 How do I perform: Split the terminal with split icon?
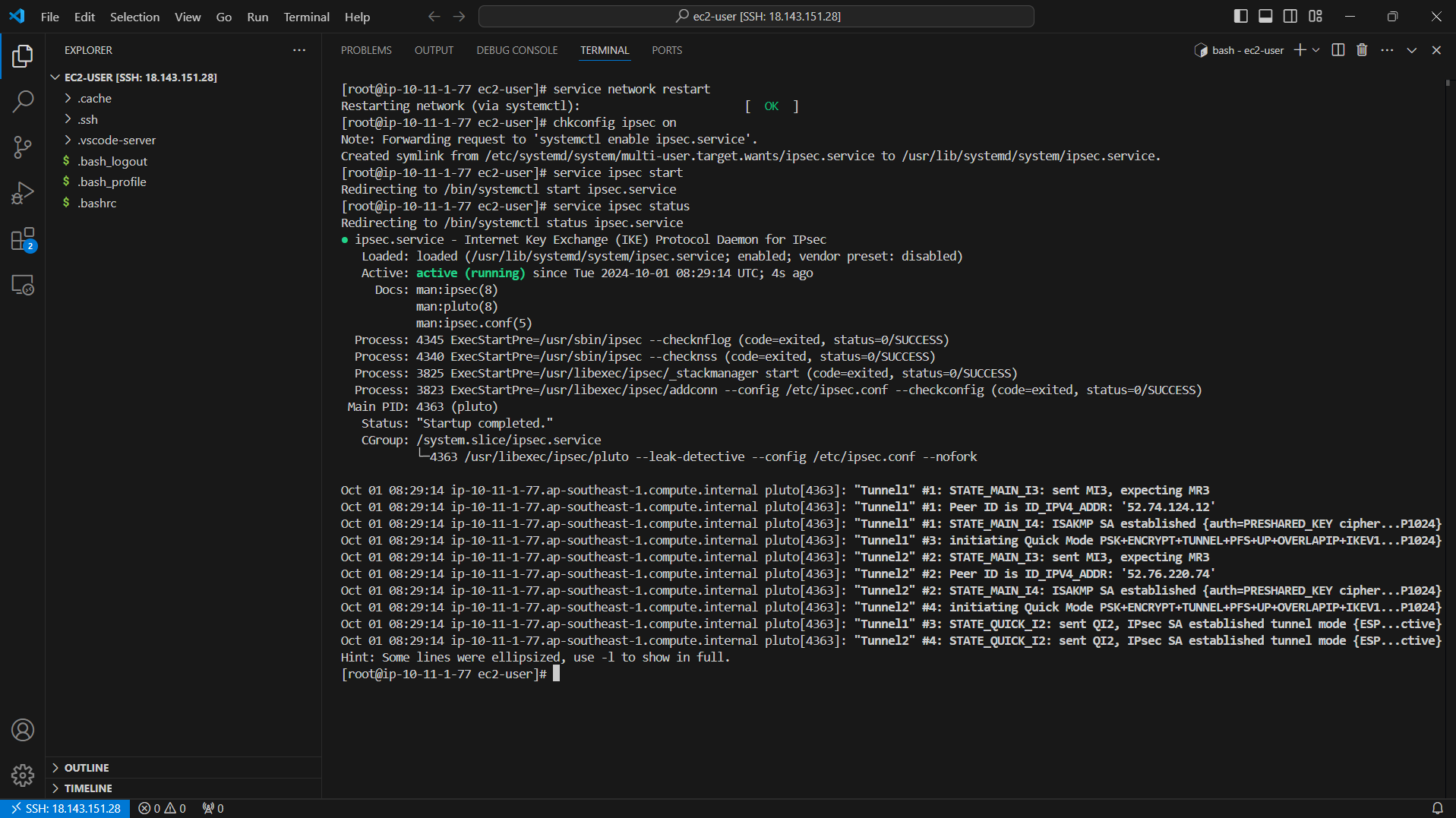(1338, 50)
